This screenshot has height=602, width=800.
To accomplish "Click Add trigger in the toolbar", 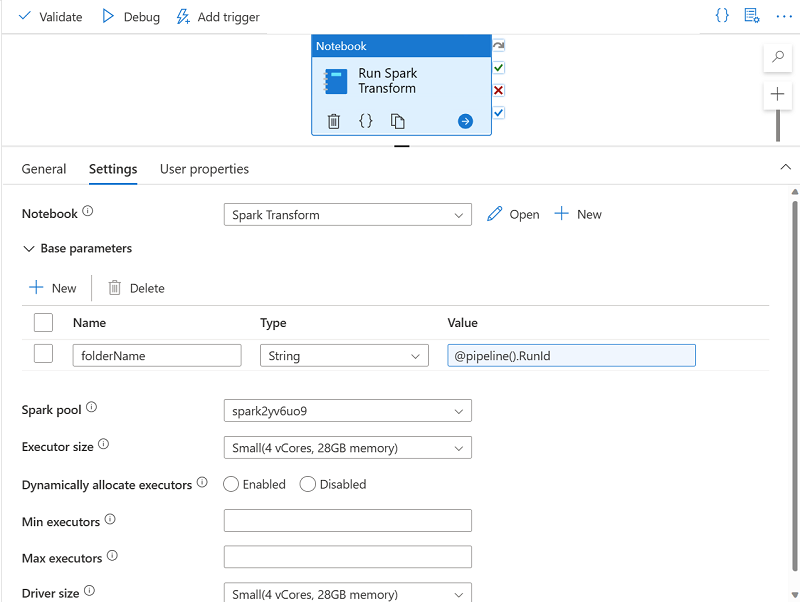I will pyautogui.click(x=218, y=17).
